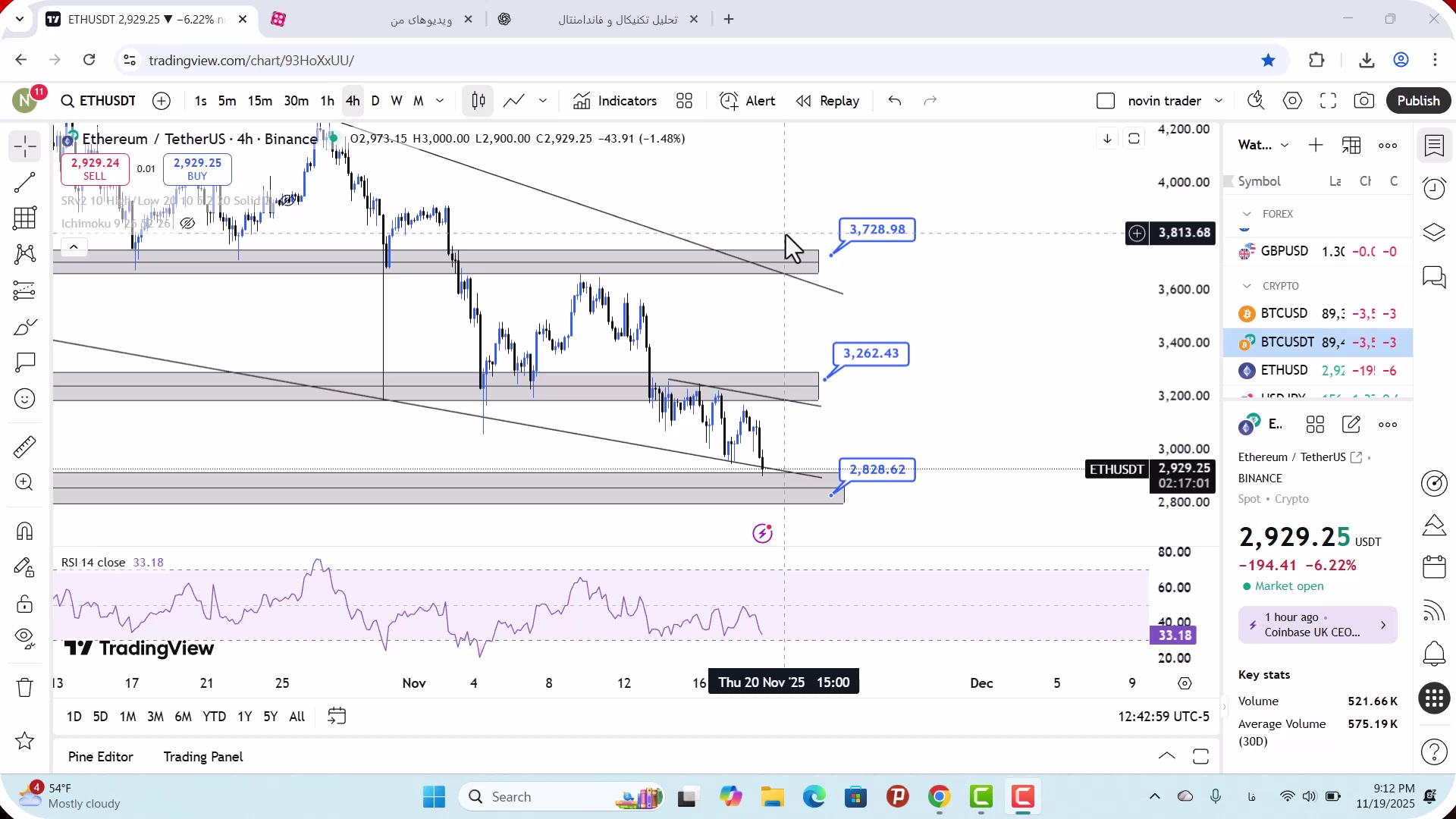Screen dimensions: 1456x819
Task: Create a new Alert
Action: point(747,101)
